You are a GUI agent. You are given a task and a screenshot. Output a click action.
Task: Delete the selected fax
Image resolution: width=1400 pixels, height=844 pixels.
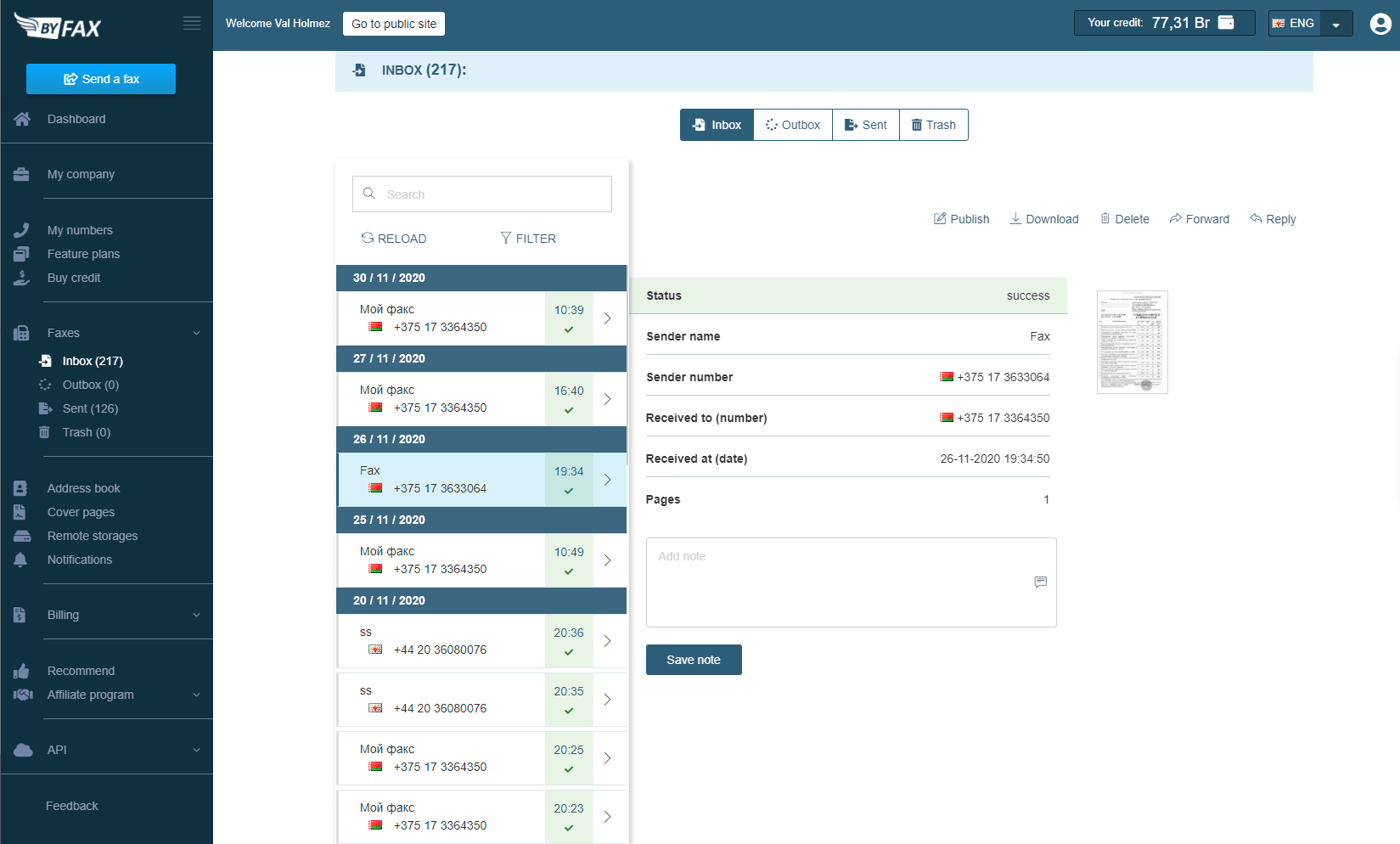(1124, 219)
